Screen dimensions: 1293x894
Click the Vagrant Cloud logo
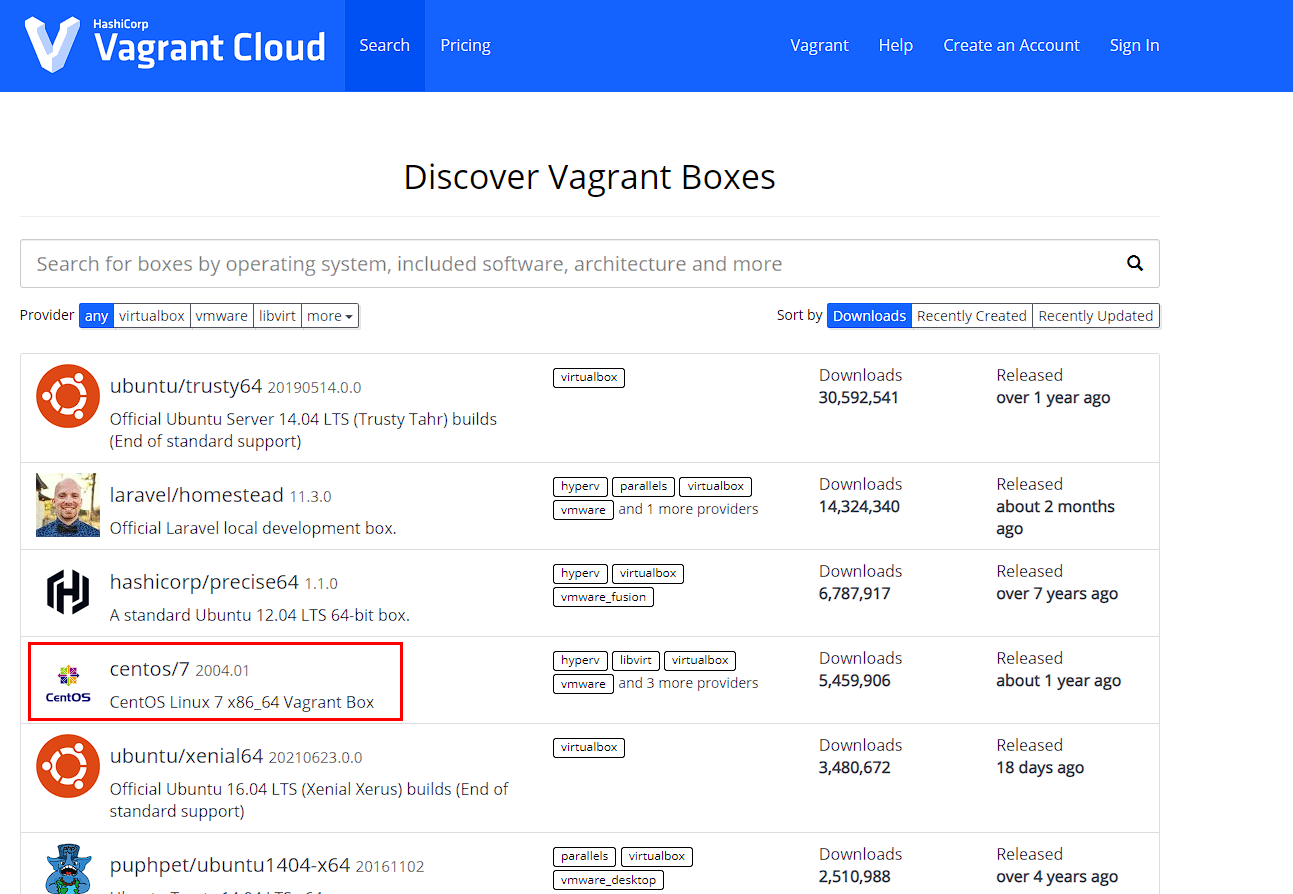pyautogui.click(x=175, y=44)
